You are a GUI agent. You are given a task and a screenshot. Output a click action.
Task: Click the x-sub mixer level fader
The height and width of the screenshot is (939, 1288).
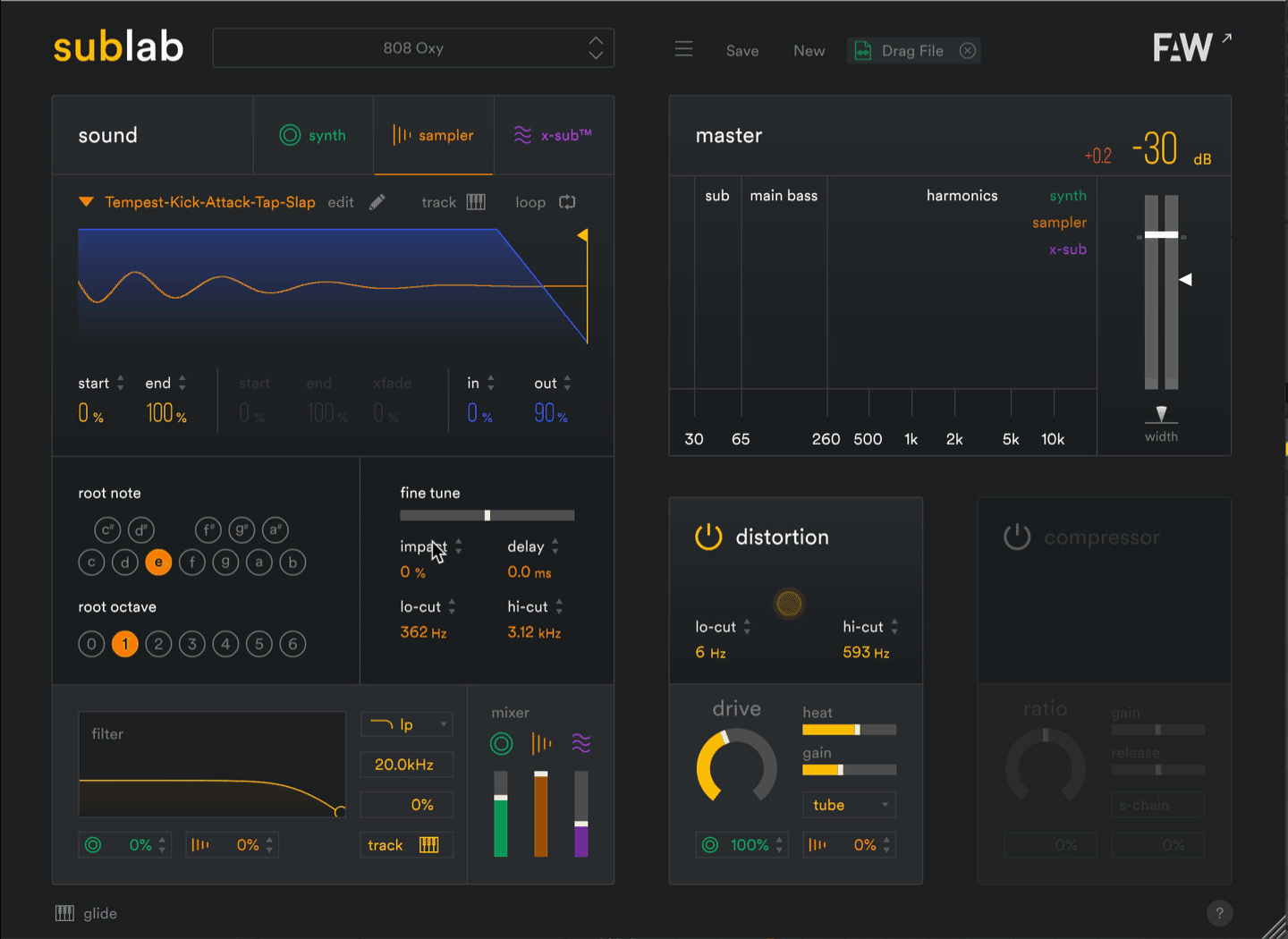click(x=581, y=814)
